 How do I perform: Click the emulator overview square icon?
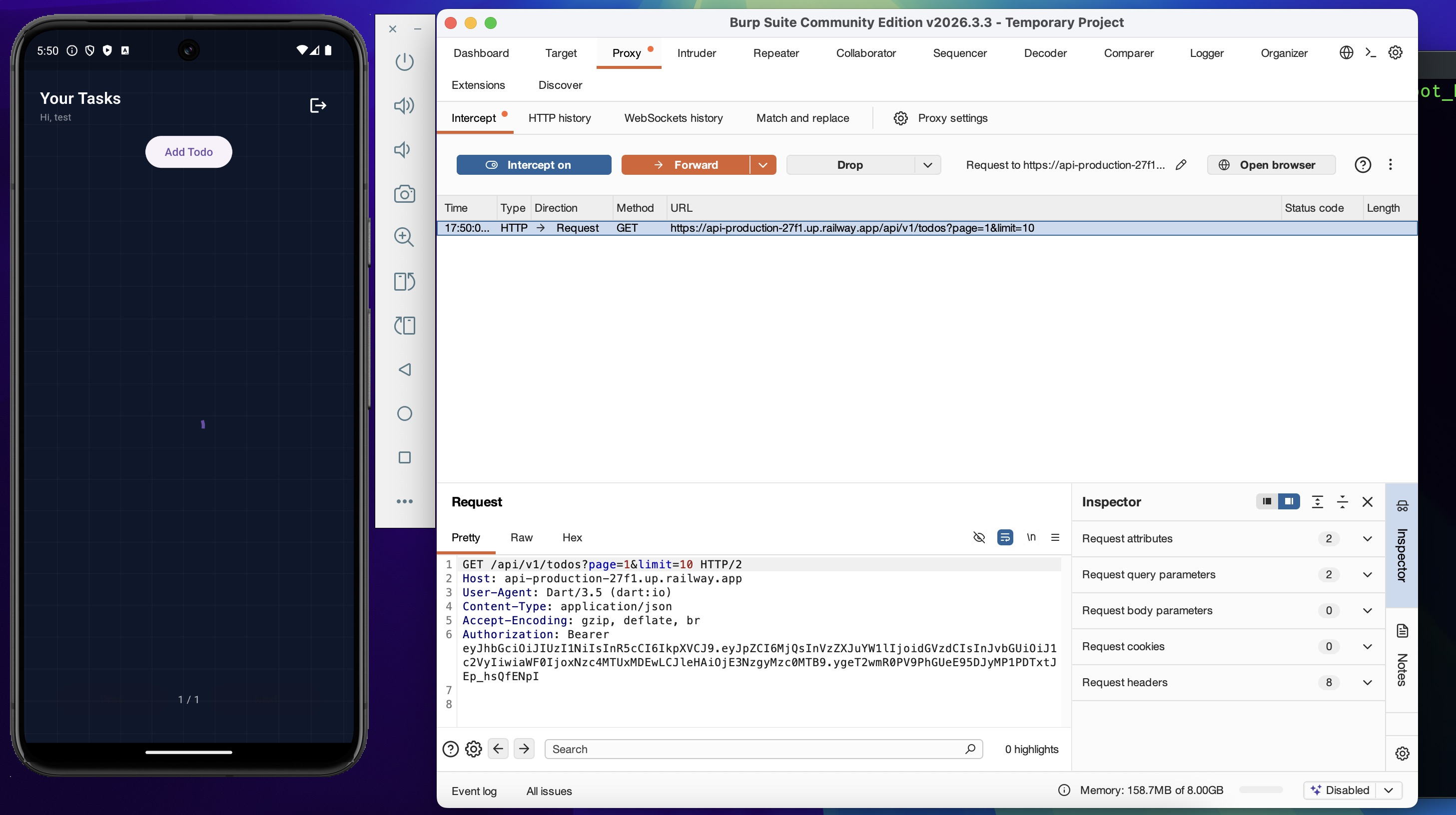pyautogui.click(x=404, y=457)
